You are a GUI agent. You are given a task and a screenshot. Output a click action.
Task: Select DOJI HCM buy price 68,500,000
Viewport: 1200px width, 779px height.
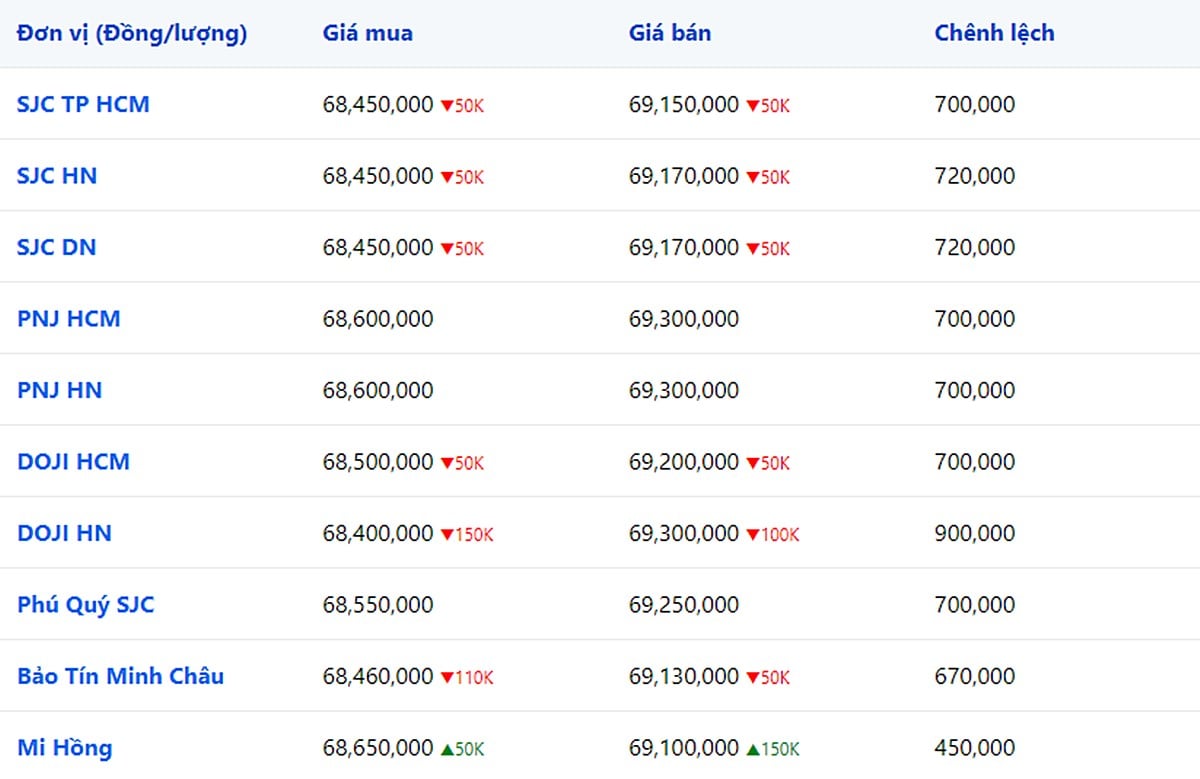pyautogui.click(x=378, y=462)
